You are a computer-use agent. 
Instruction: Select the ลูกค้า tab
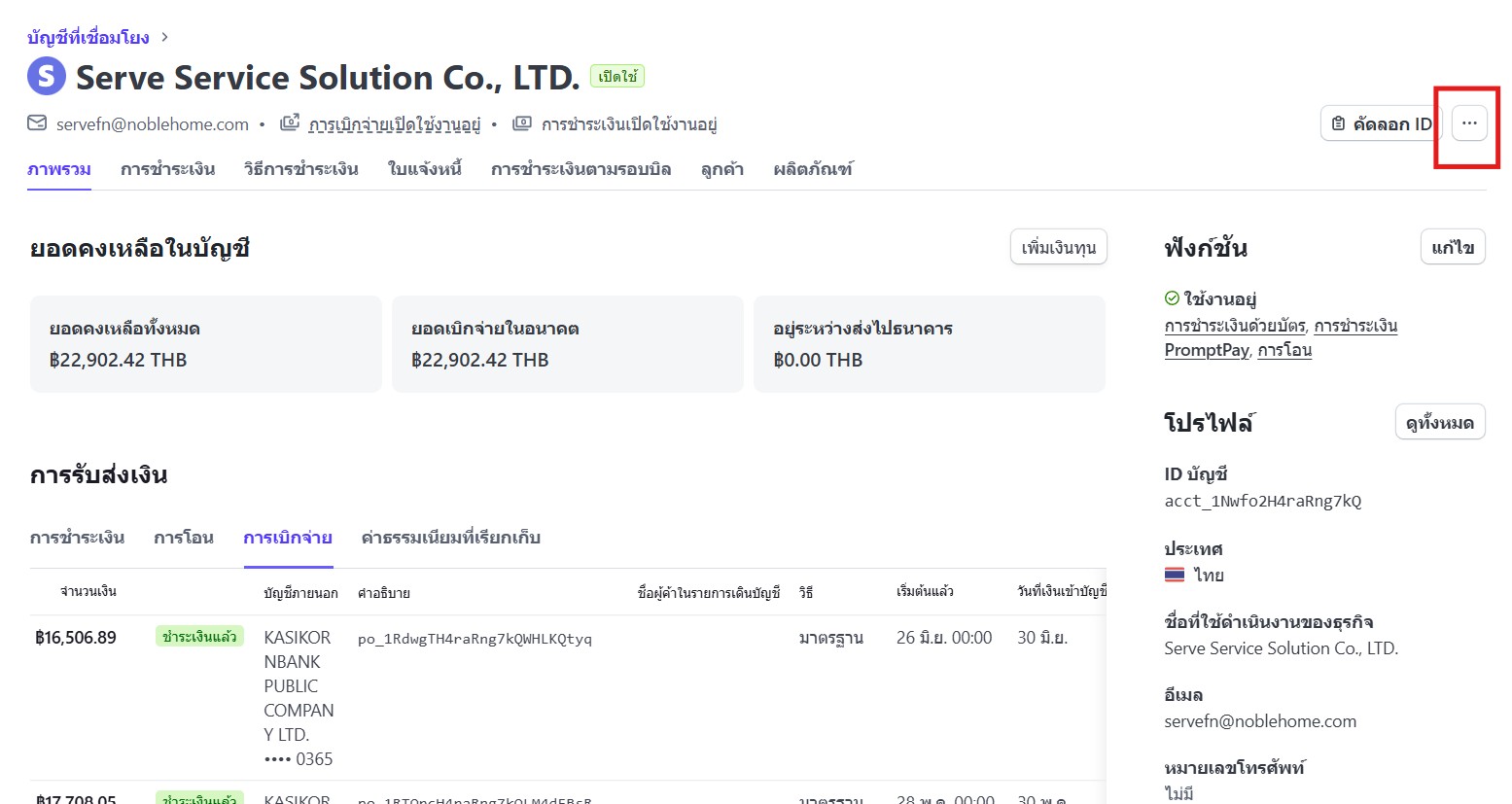(x=721, y=169)
